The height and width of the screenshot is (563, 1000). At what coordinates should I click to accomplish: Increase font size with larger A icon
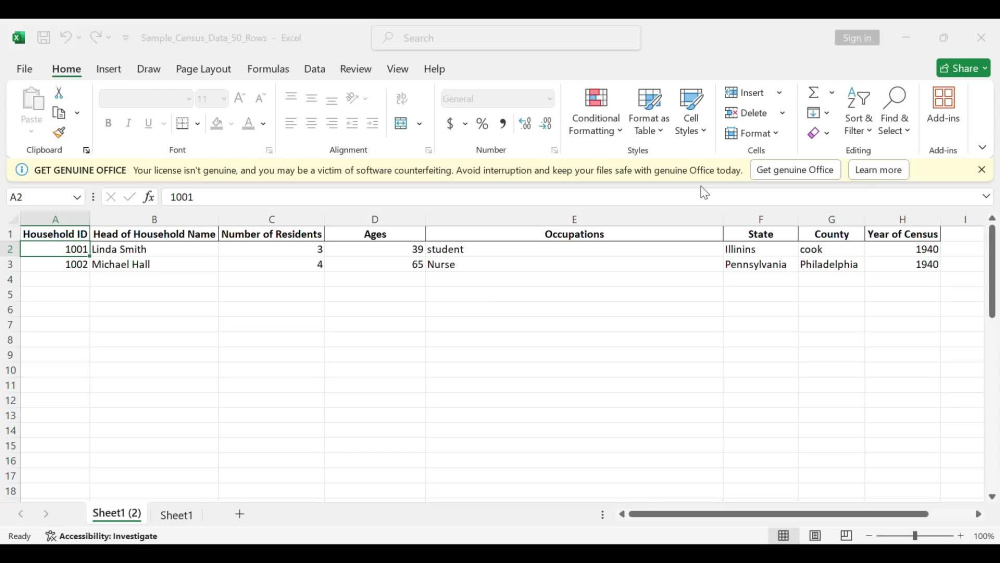(240, 98)
